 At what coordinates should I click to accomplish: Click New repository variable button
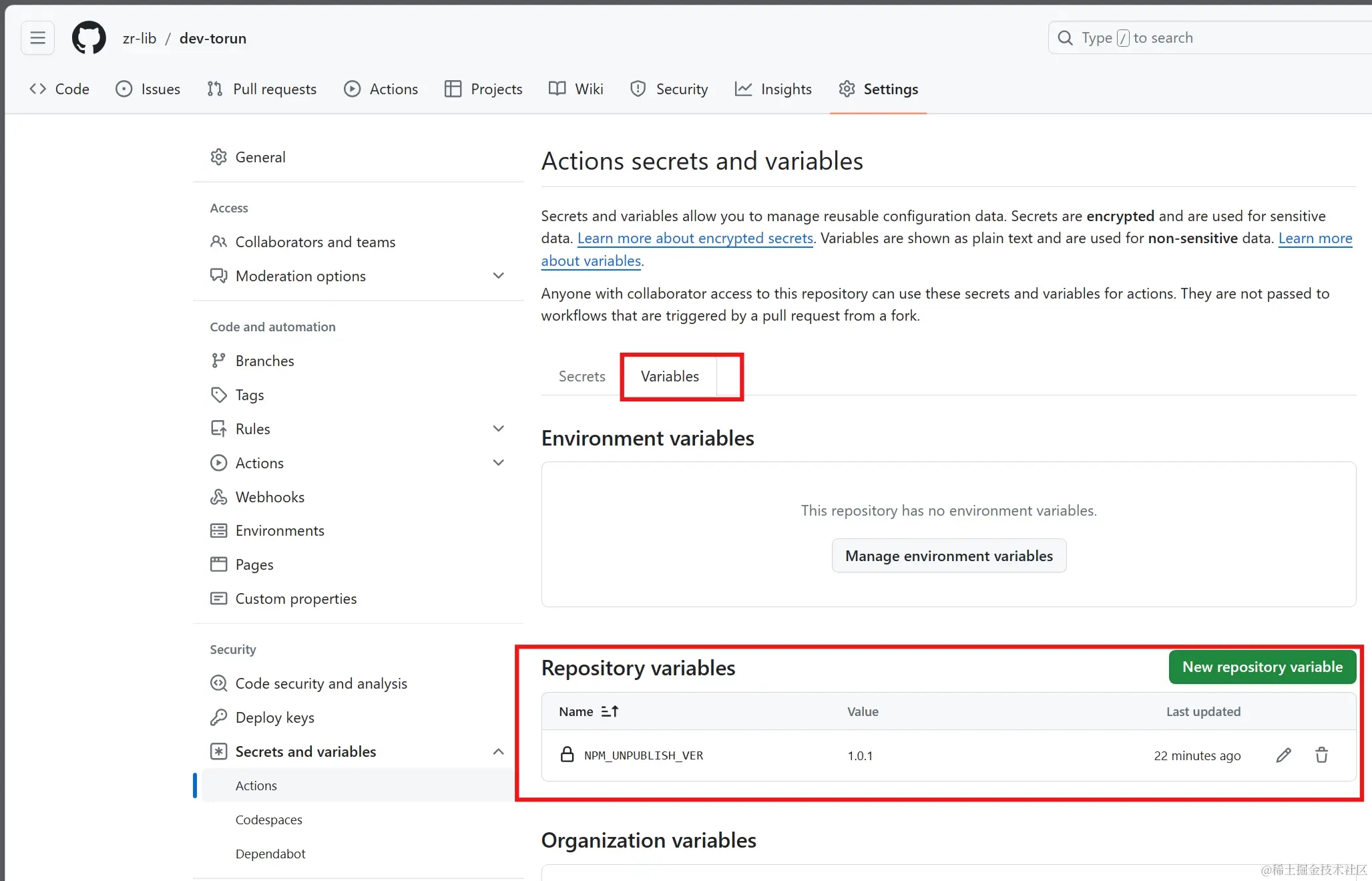click(x=1262, y=667)
